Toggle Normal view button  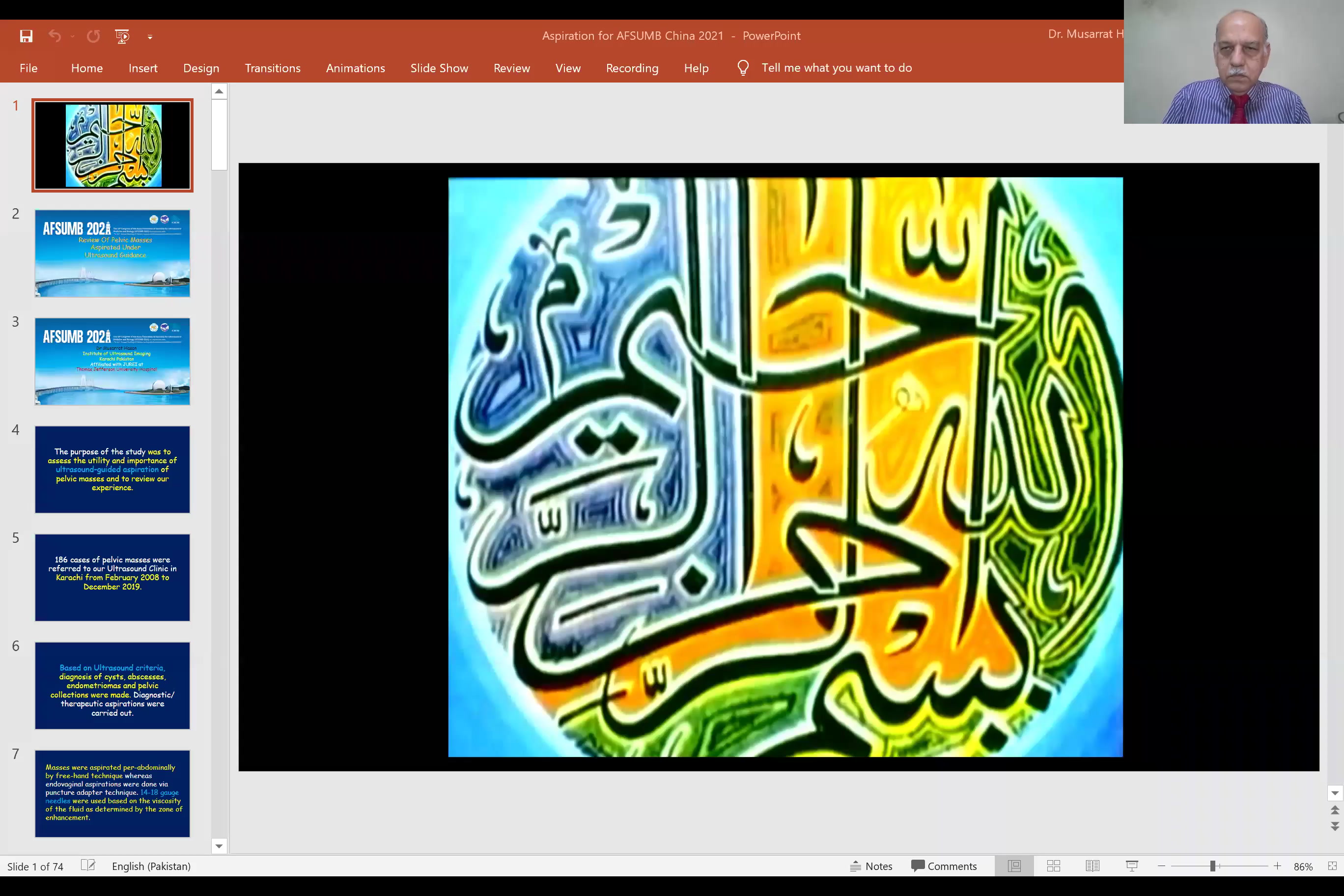pyautogui.click(x=1014, y=866)
